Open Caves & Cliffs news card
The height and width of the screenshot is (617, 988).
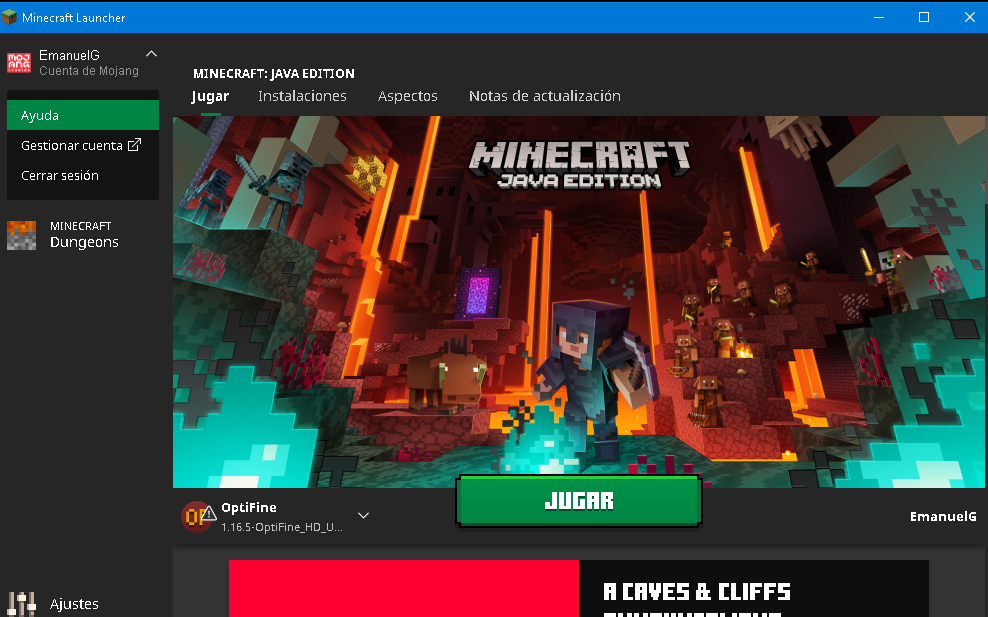pyautogui.click(x=578, y=588)
